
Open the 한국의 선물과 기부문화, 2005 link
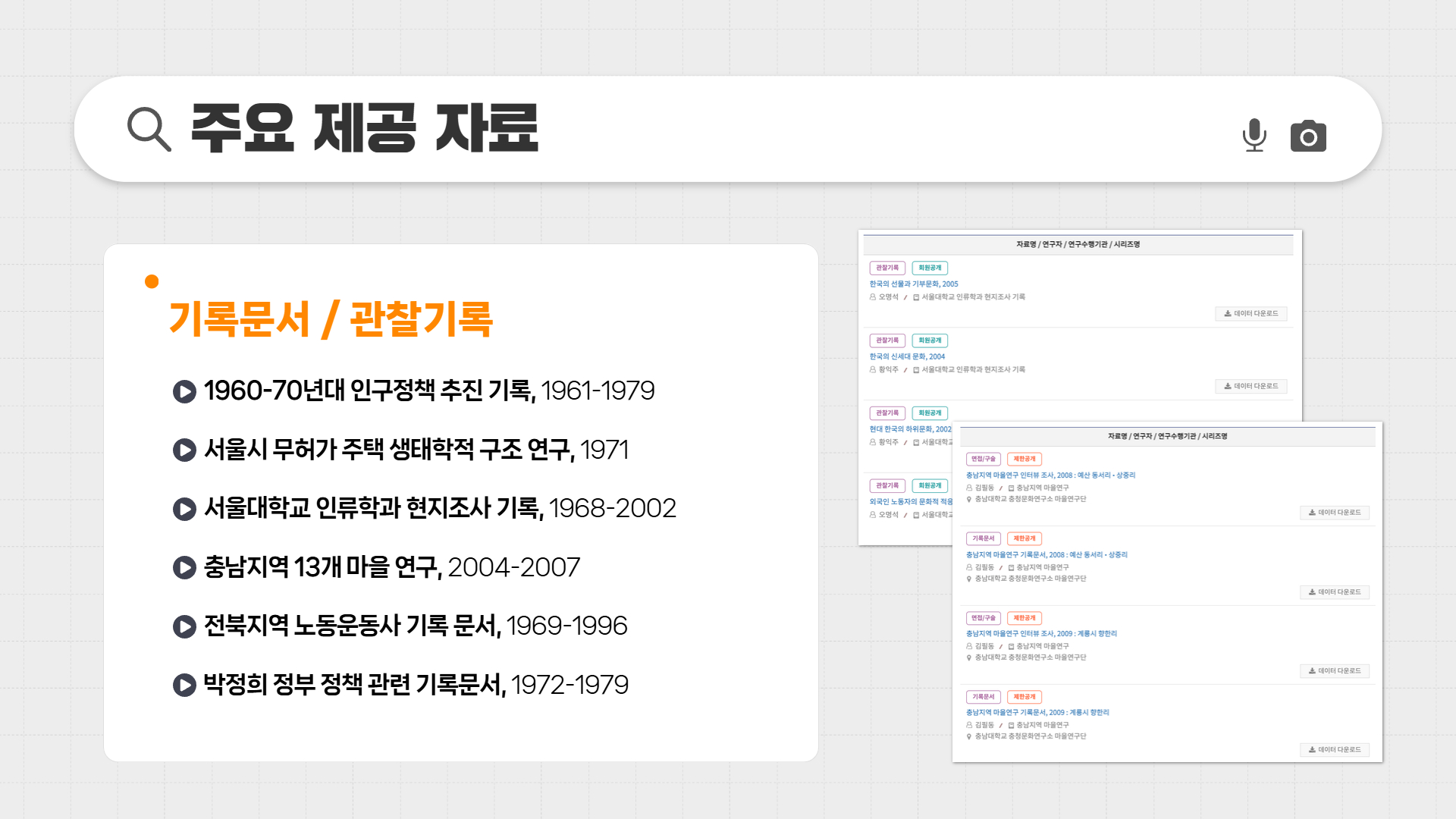click(x=914, y=284)
